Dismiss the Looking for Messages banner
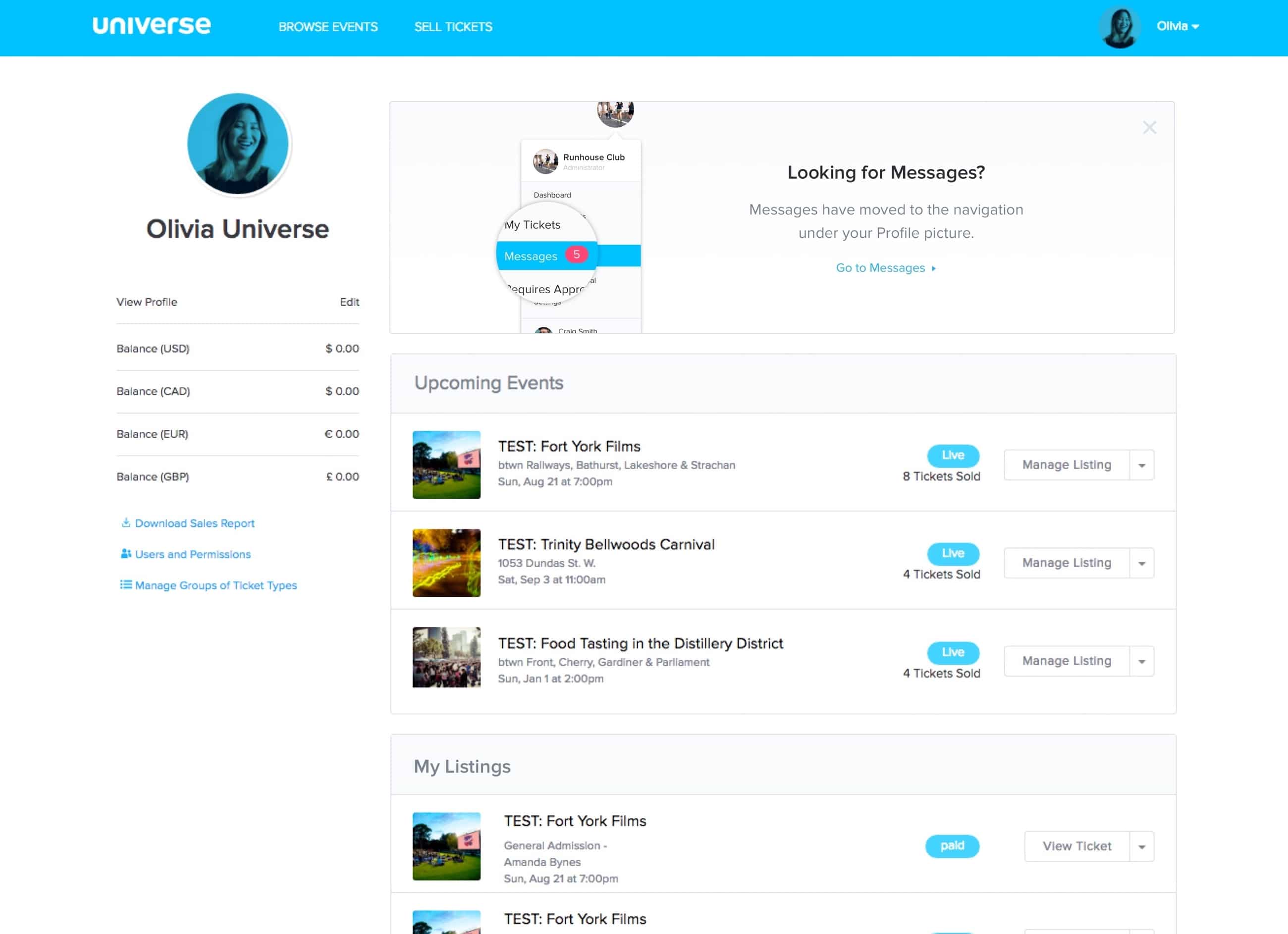1288x934 pixels. [x=1150, y=128]
